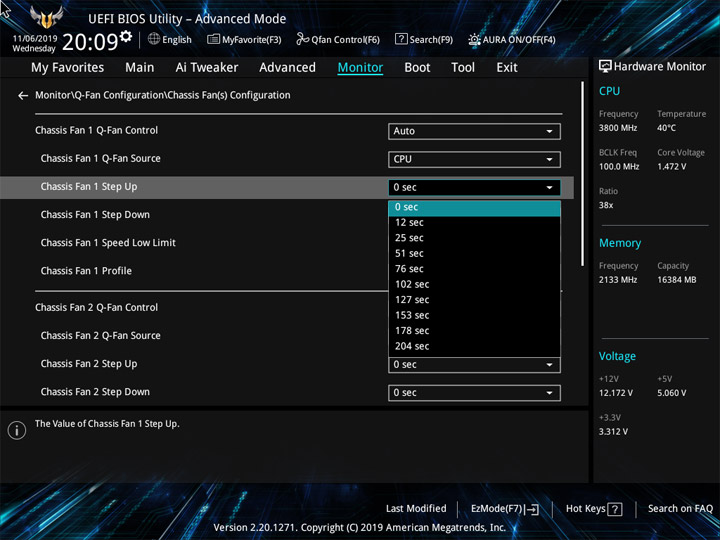Click EzMode(F7) label

tap(497, 509)
